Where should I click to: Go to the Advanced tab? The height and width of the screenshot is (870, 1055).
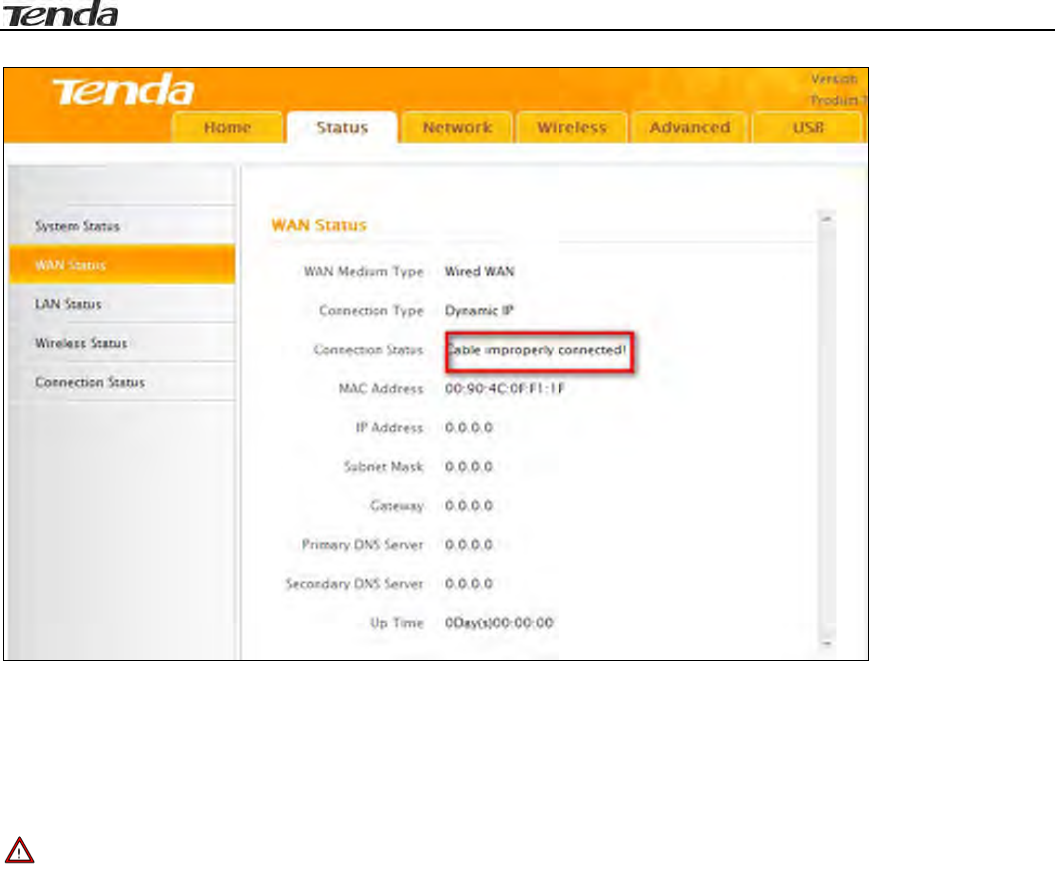(690, 127)
